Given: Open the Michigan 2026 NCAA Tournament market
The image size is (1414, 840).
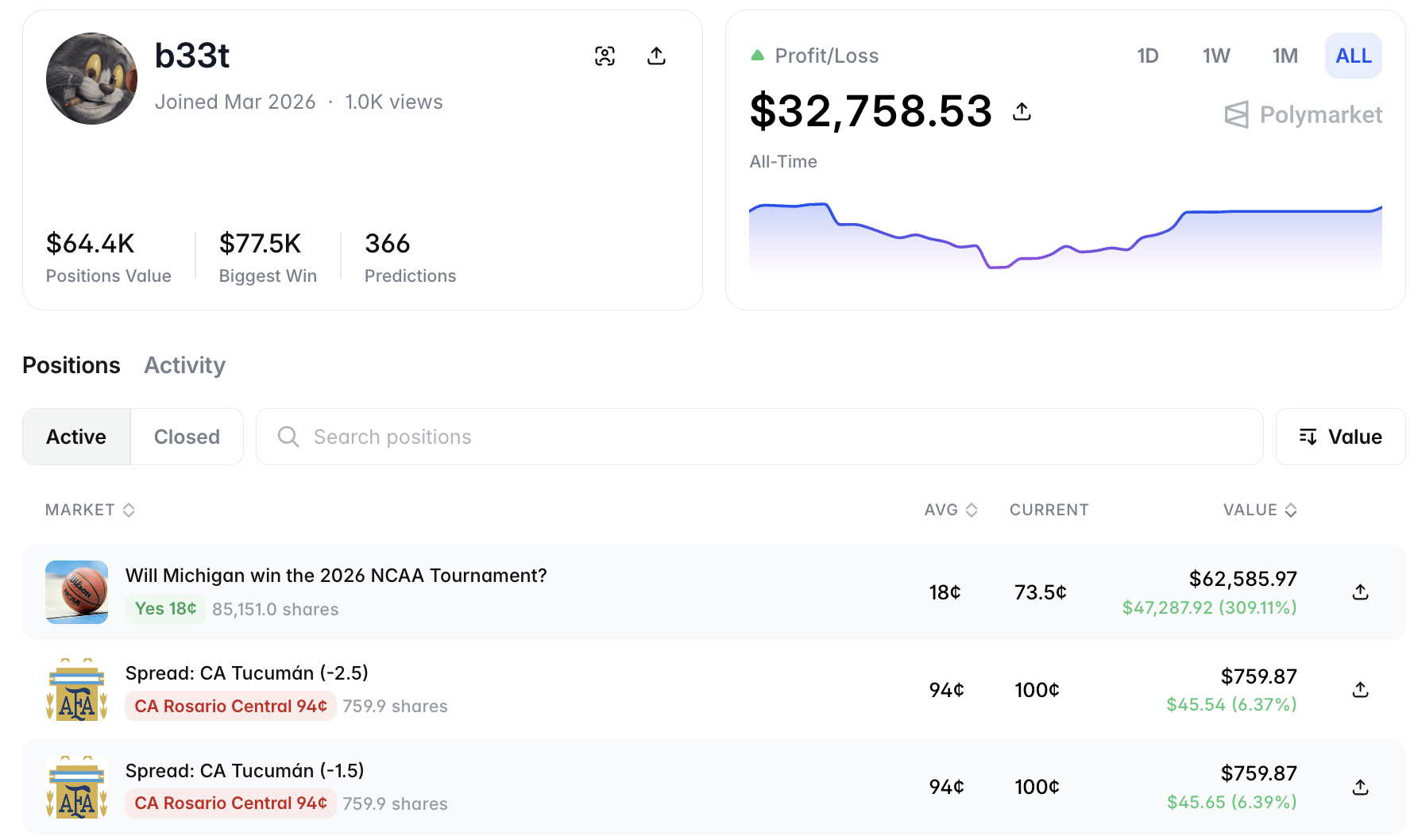Looking at the screenshot, I should click(336, 575).
